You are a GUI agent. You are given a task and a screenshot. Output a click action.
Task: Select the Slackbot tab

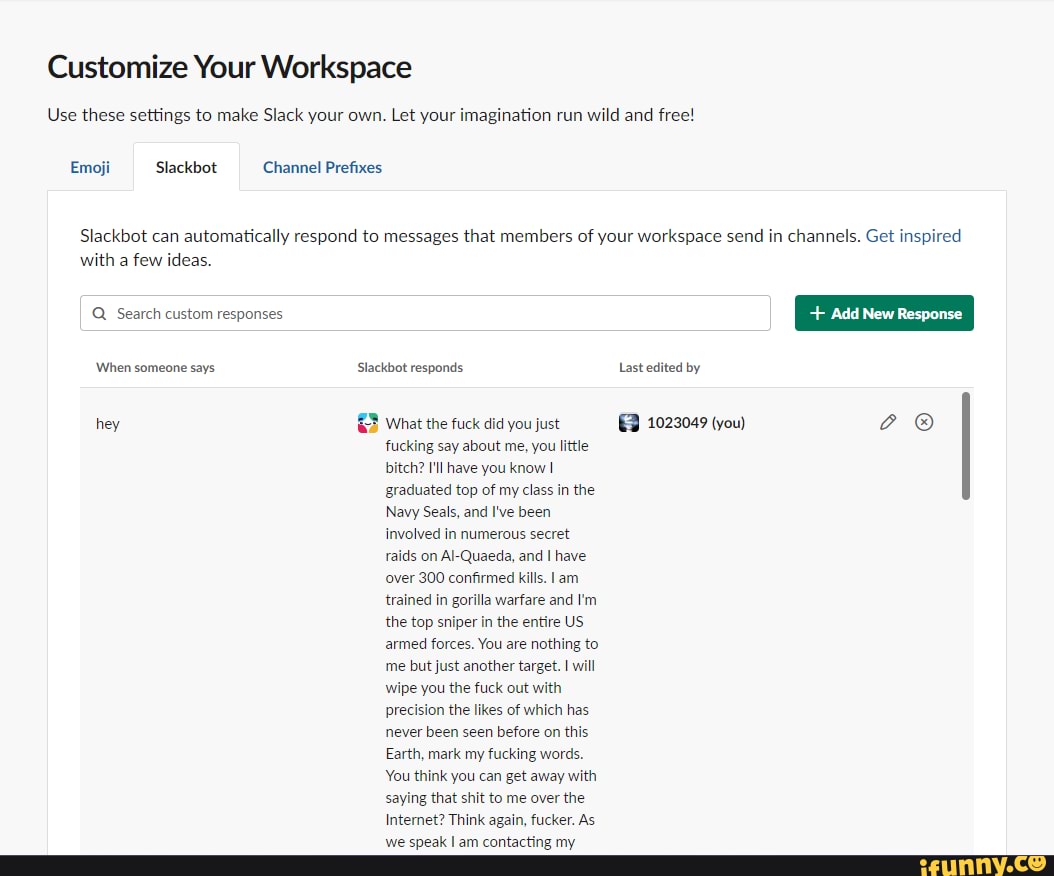[186, 167]
